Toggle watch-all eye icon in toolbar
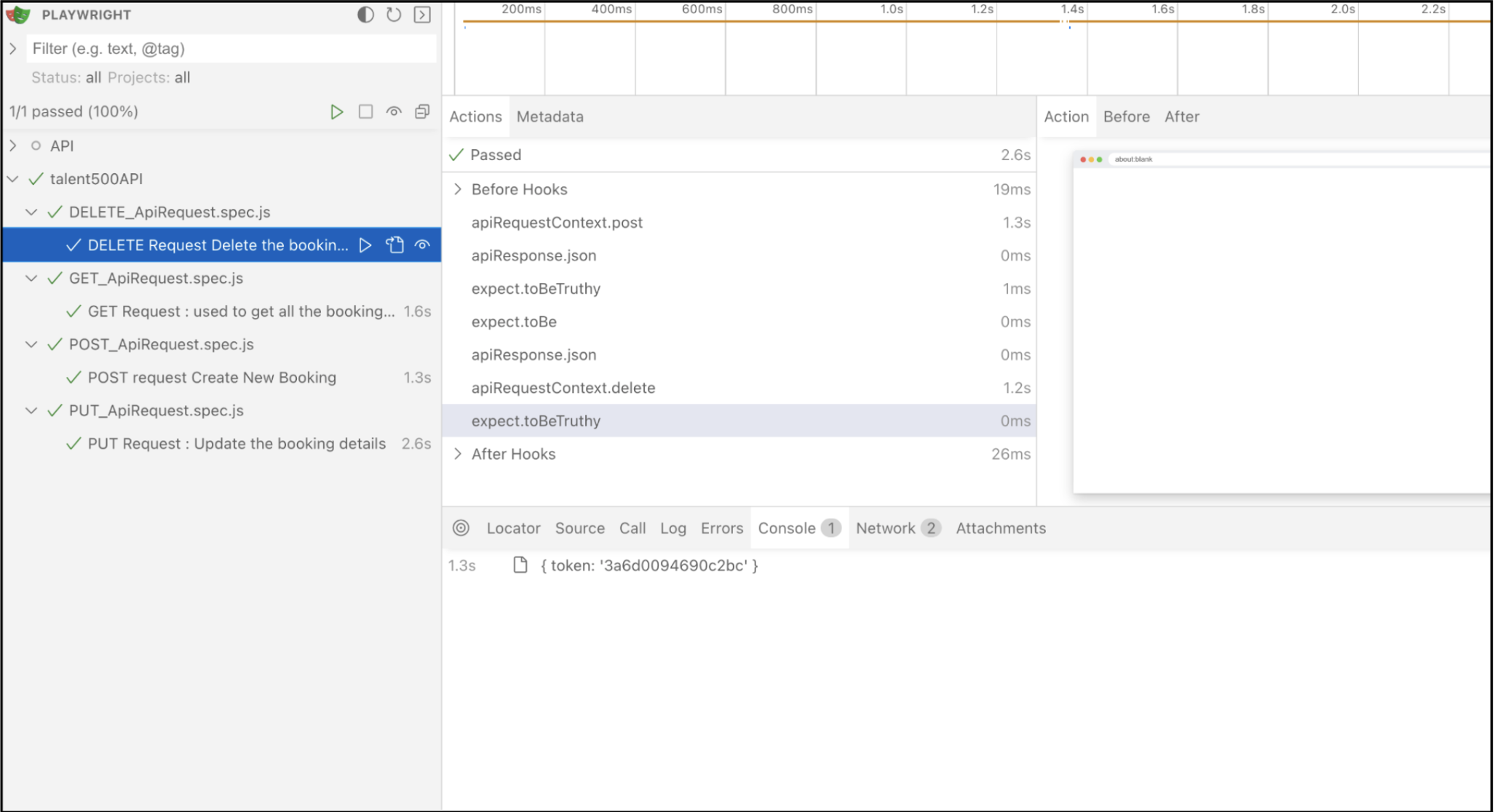 coord(394,111)
